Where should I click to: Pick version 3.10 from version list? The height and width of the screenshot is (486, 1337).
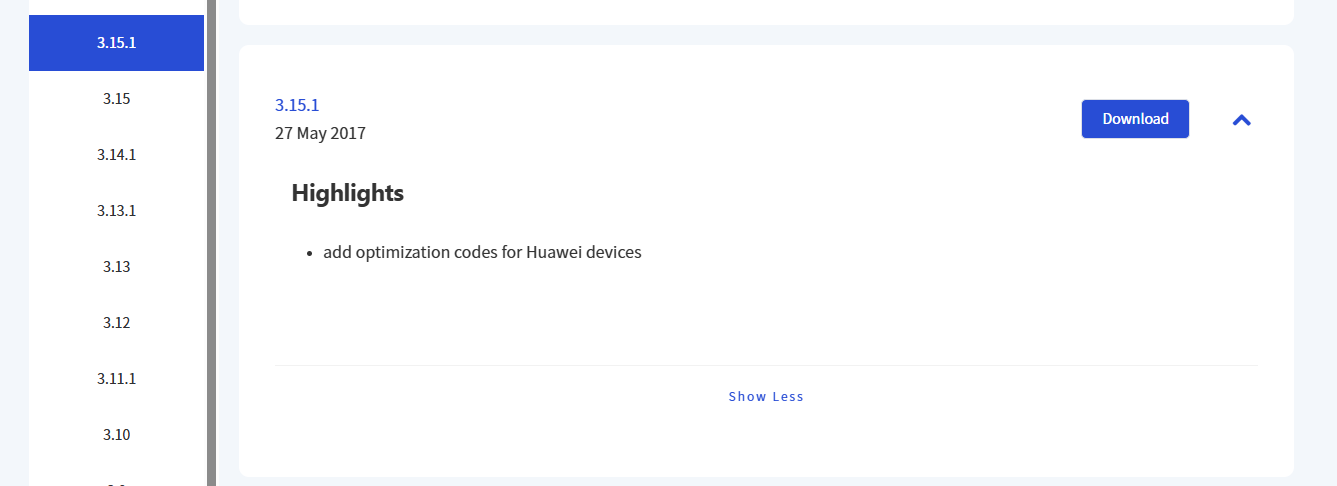click(116, 435)
